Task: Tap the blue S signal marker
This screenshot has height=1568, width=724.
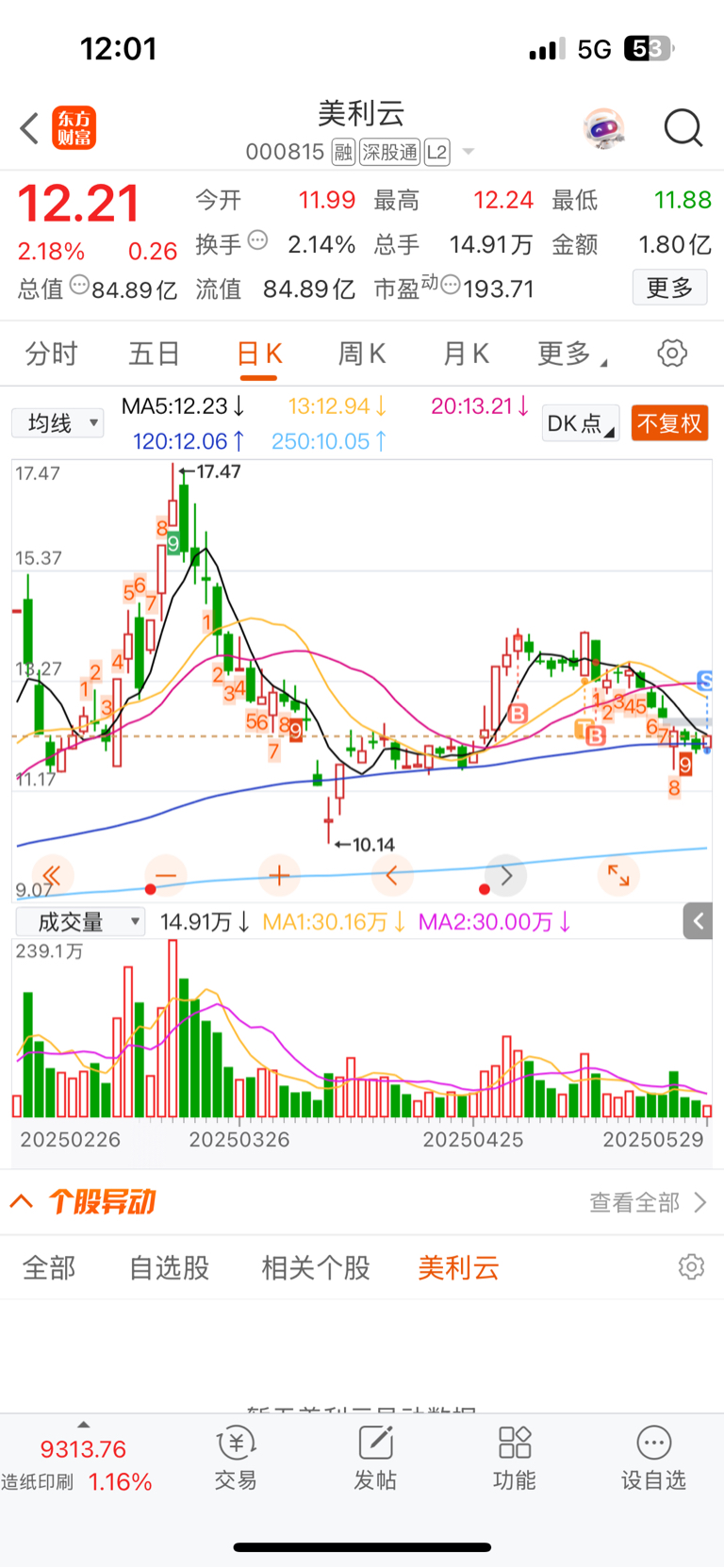Action: (x=704, y=681)
